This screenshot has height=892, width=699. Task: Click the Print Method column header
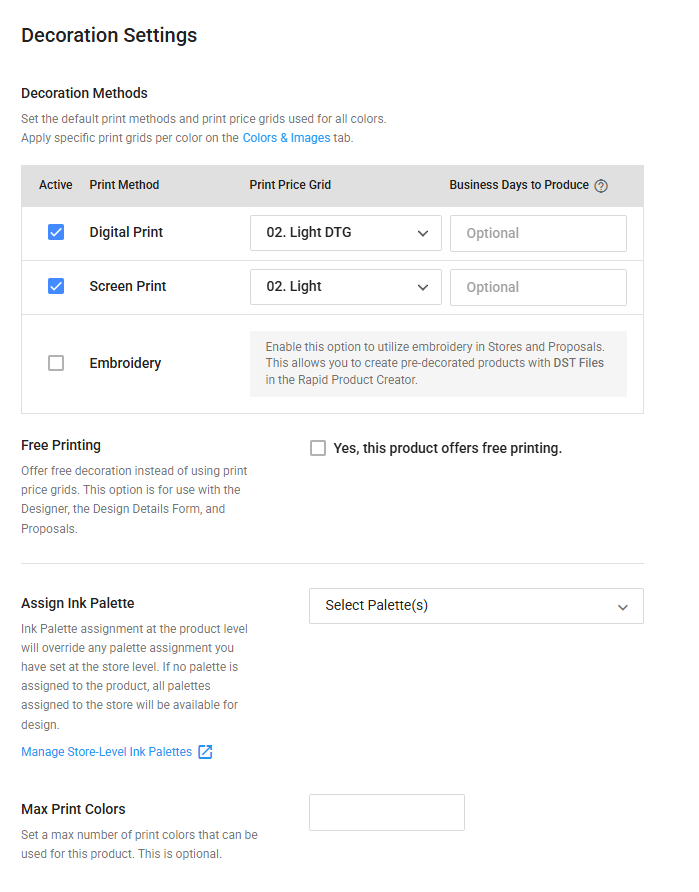pos(124,185)
